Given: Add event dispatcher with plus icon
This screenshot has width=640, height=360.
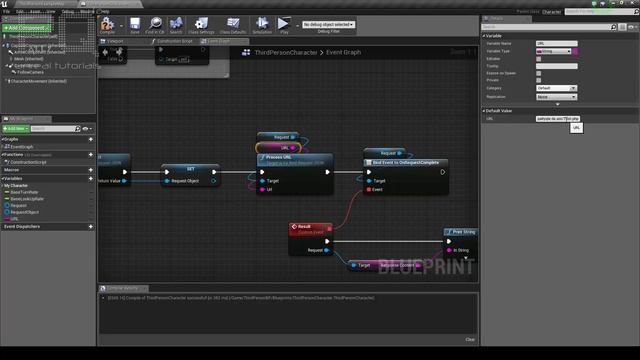Looking at the screenshot, I should (91, 227).
